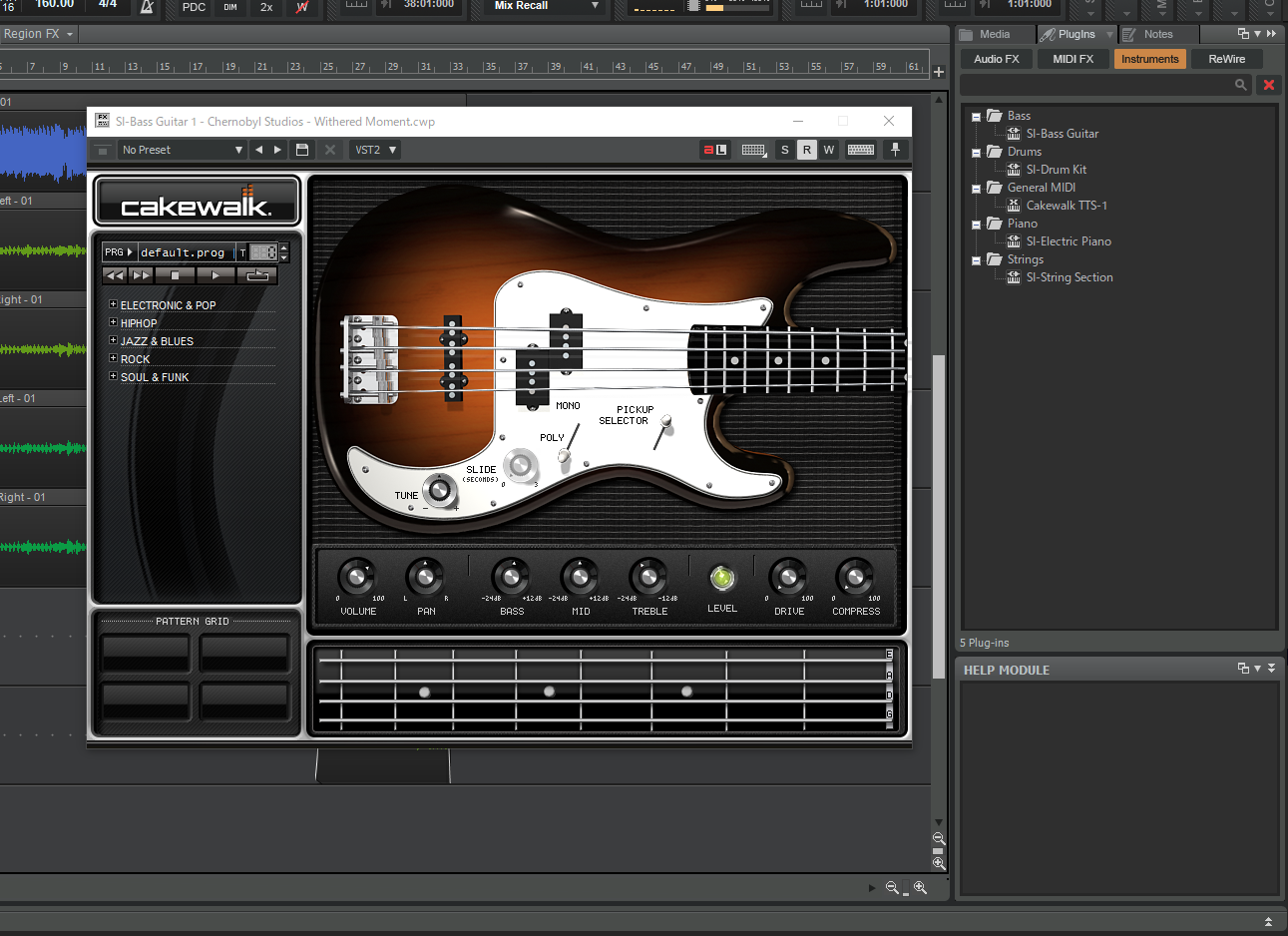Toggle the PDC override button
Image resolution: width=1288 pixels, height=936 pixels.
[x=195, y=7]
